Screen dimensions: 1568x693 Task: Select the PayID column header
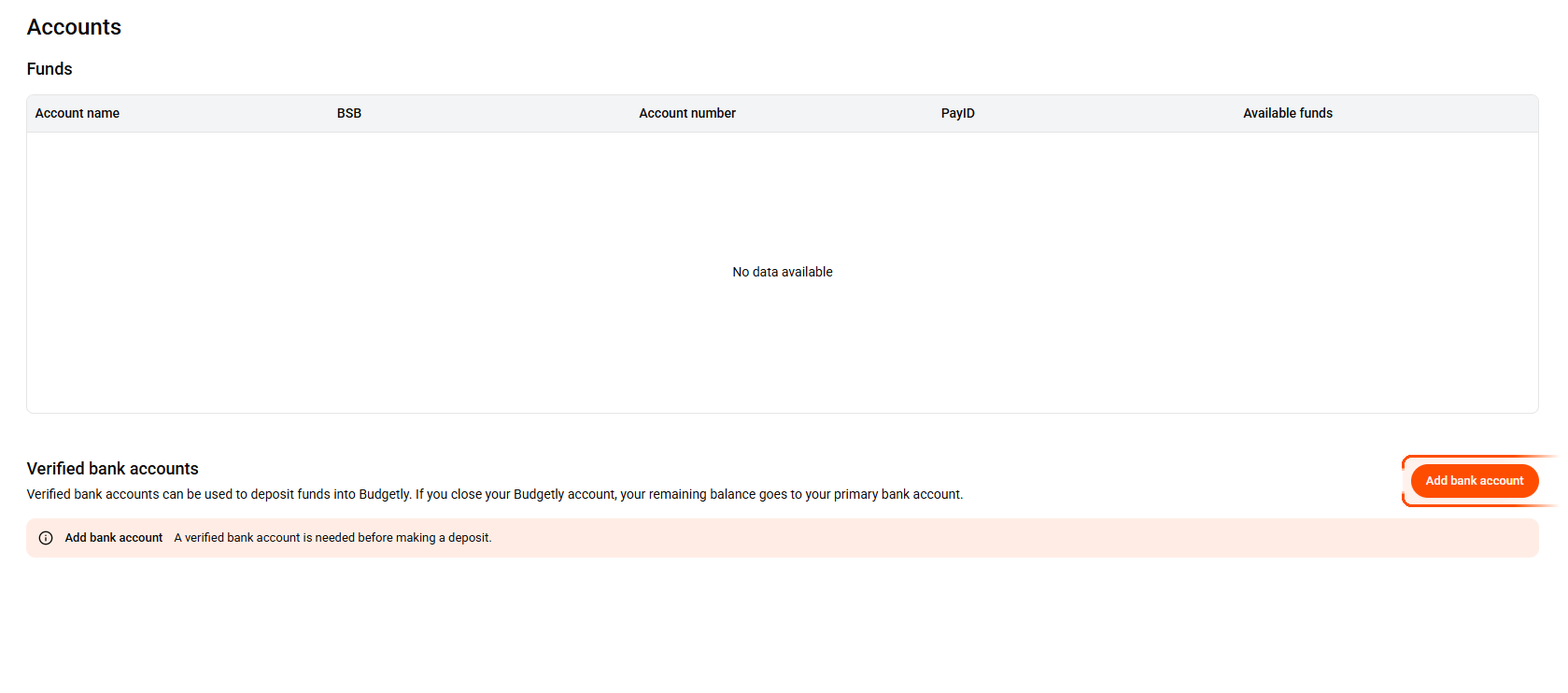click(x=957, y=113)
